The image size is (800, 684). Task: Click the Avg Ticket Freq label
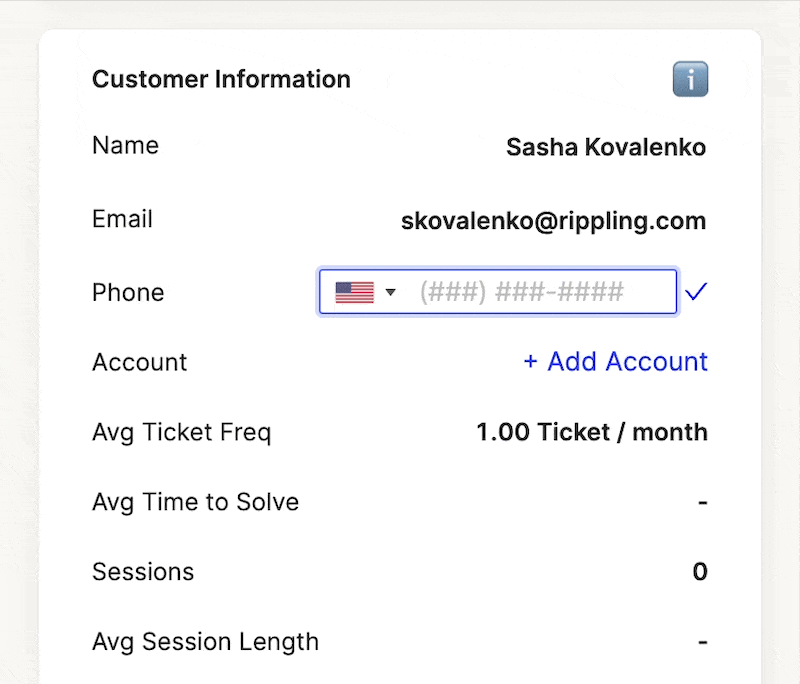[182, 433]
